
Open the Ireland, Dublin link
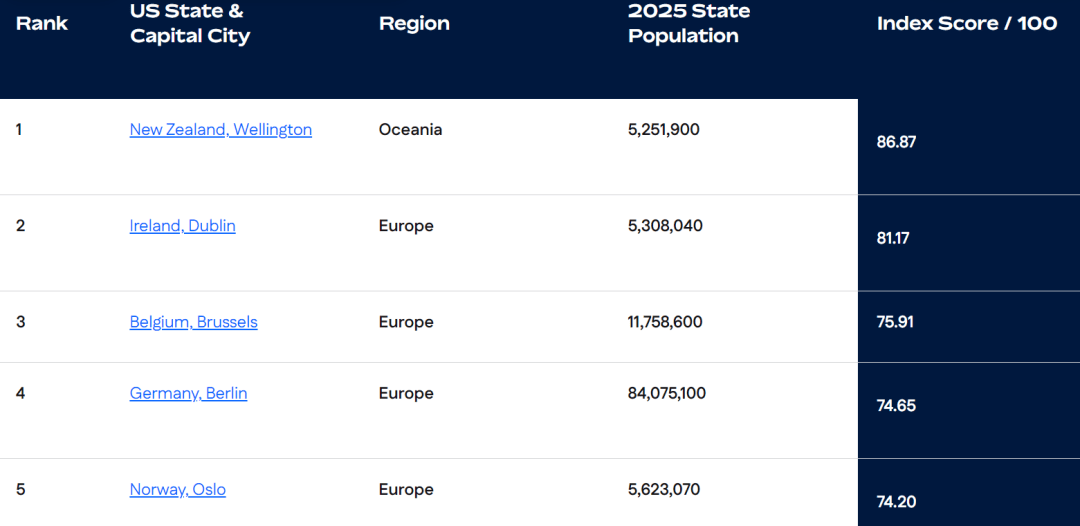(x=183, y=226)
